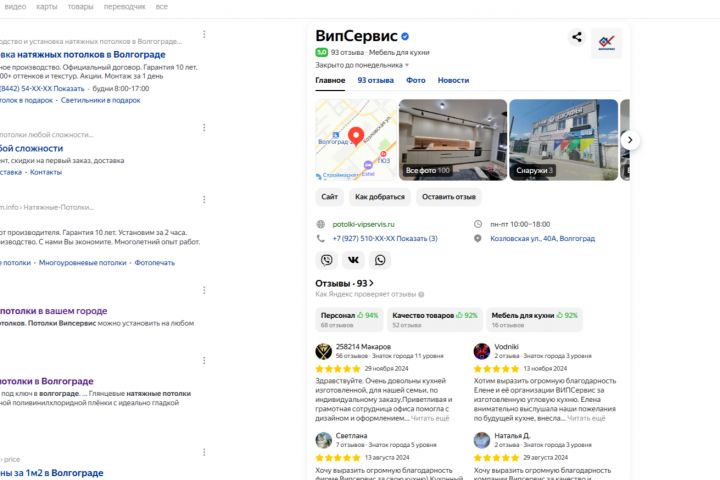Show next photos with the right arrow

[630, 140]
